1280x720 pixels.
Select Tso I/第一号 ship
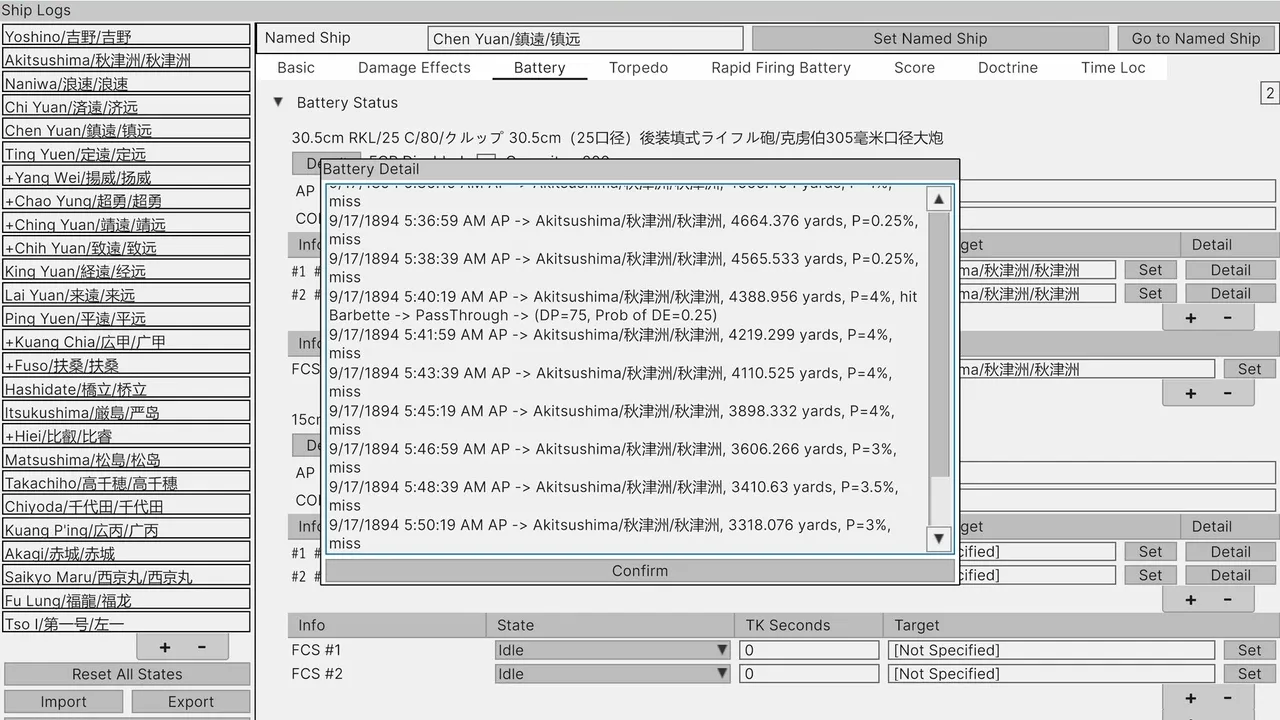point(126,624)
